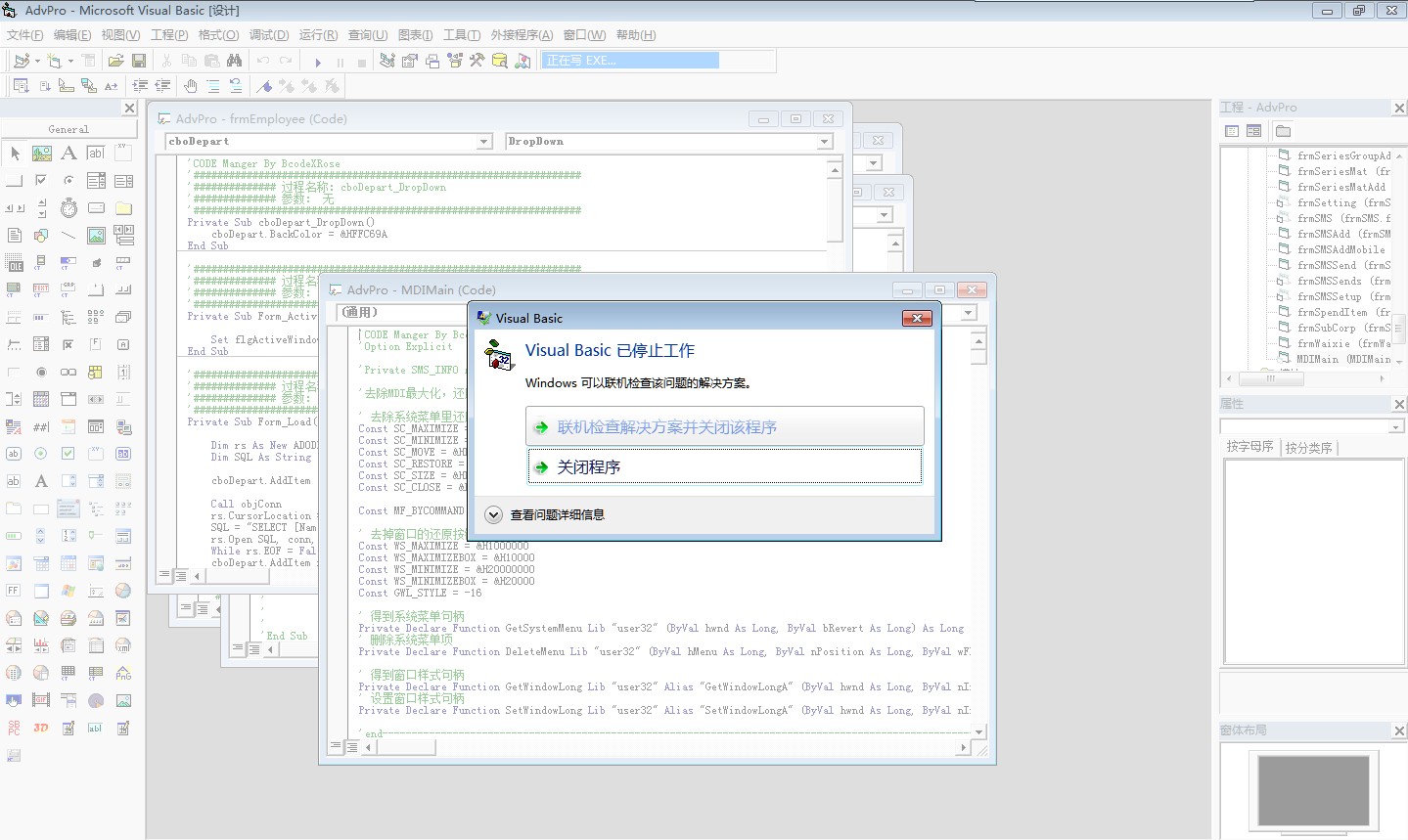The height and width of the screenshot is (840, 1408).
Task: Open the DropDown procedure list in frmEmployee
Action: click(824, 142)
